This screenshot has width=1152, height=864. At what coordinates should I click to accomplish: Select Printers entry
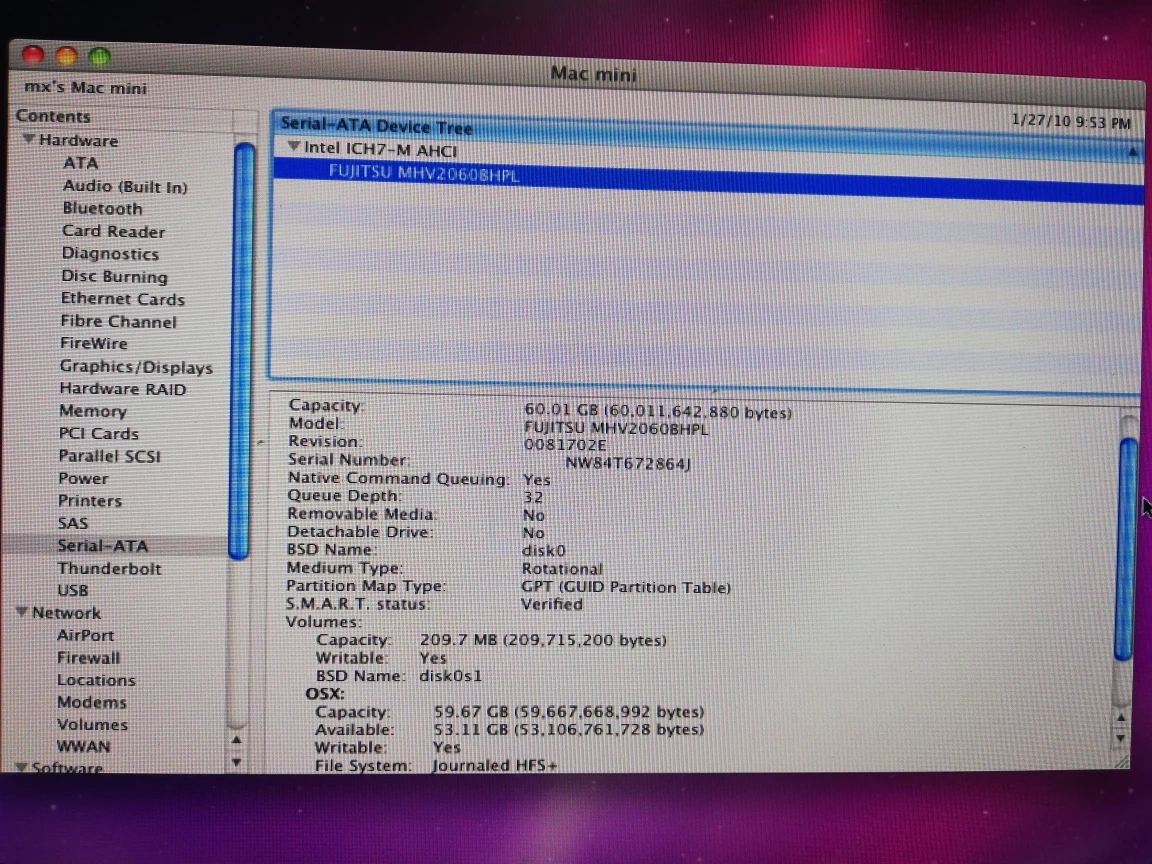(x=90, y=501)
